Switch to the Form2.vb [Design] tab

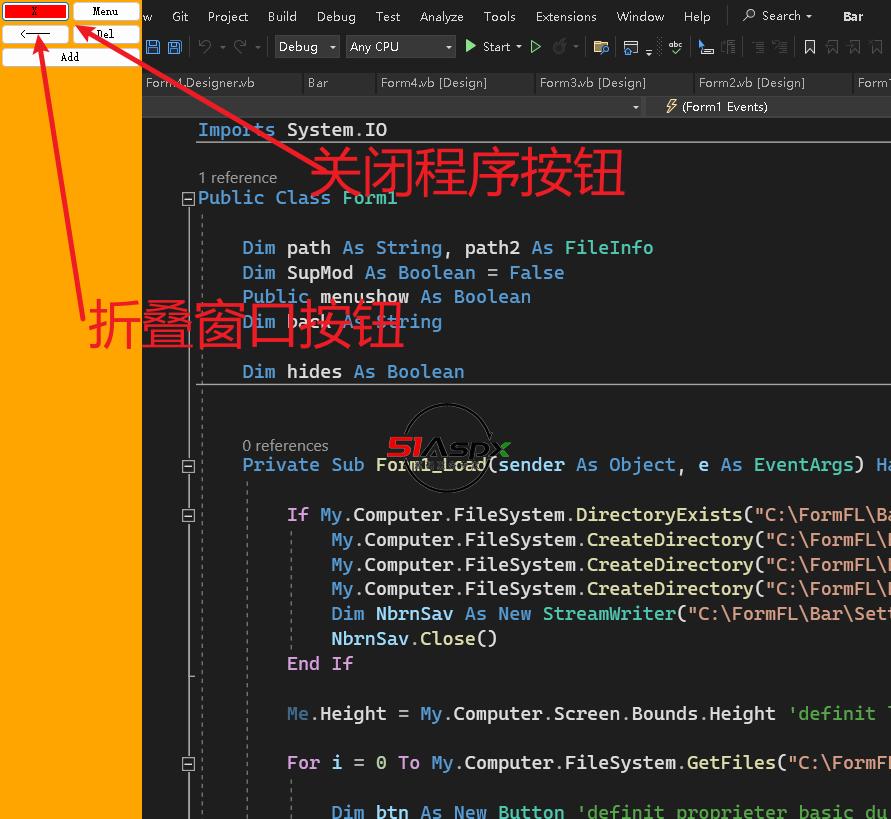(x=773, y=83)
